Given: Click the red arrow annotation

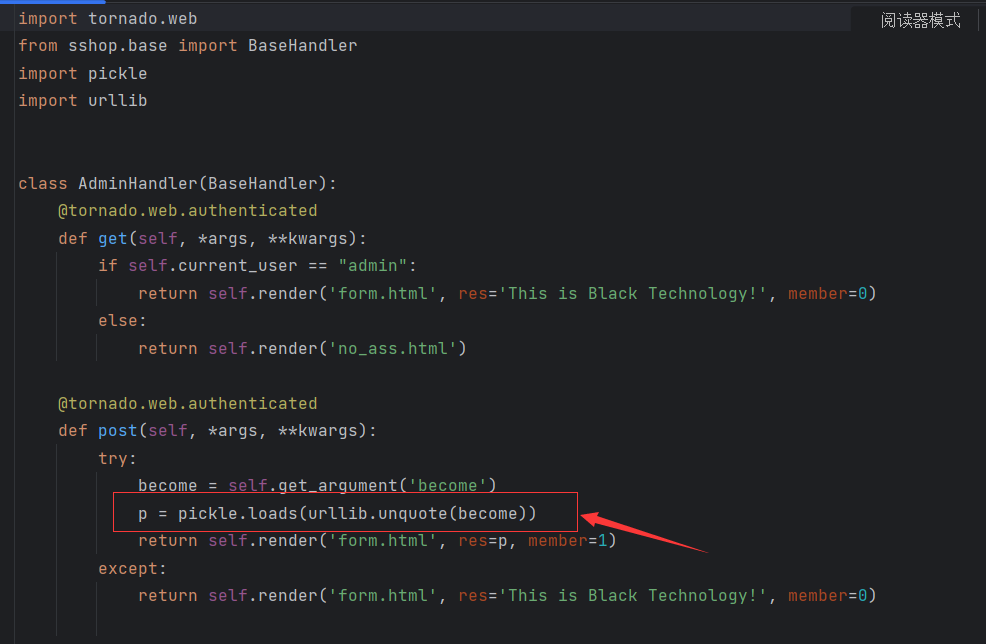Looking at the screenshot, I should [x=643, y=532].
